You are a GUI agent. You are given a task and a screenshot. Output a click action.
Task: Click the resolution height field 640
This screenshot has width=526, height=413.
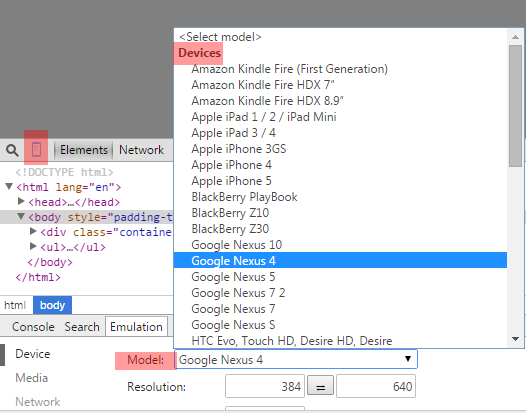(x=376, y=386)
